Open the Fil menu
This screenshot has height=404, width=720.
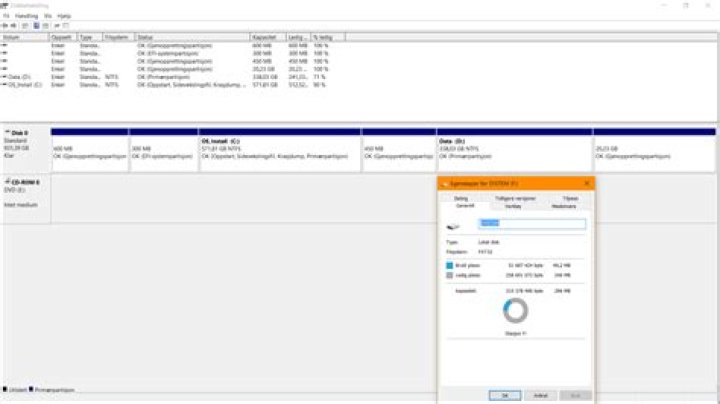click(6, 16)
